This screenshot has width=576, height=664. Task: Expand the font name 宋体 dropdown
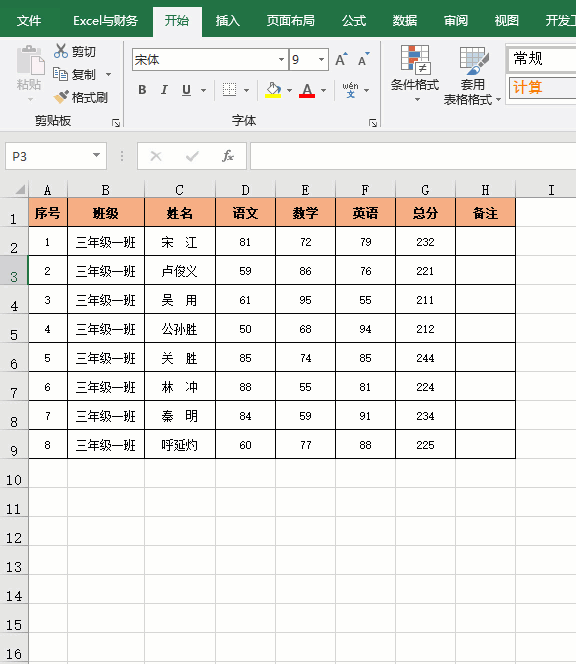pos(281,60)
